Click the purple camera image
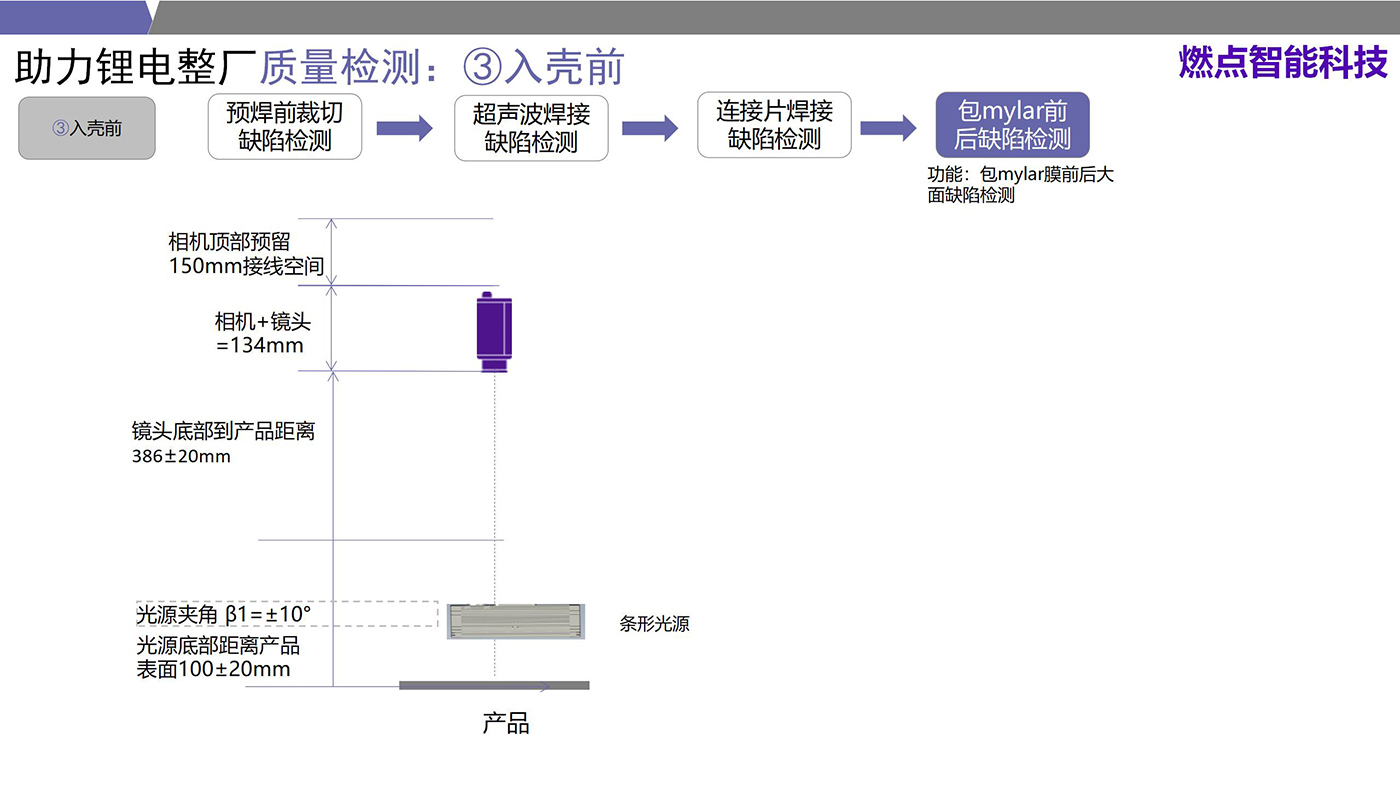Screen dimensions: 1400x788 pyautogui.click(x=494, y=332)
